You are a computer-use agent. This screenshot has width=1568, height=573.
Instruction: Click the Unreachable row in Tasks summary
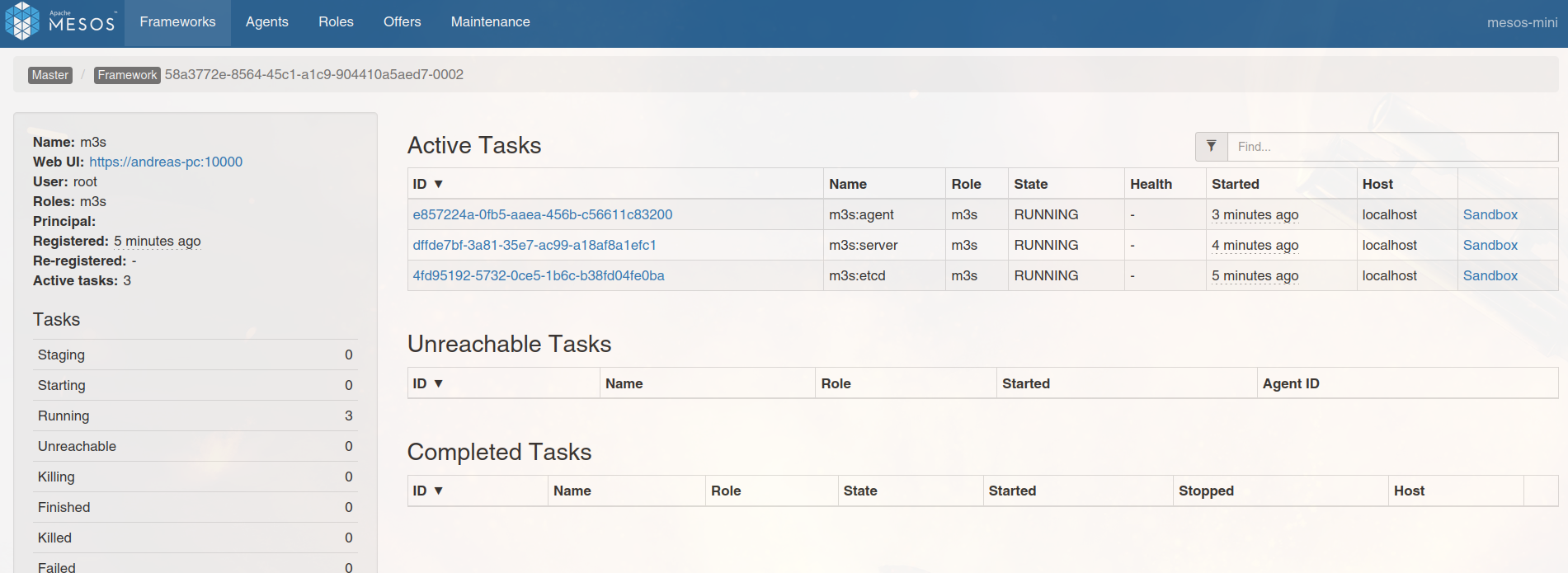click(195, 446)
